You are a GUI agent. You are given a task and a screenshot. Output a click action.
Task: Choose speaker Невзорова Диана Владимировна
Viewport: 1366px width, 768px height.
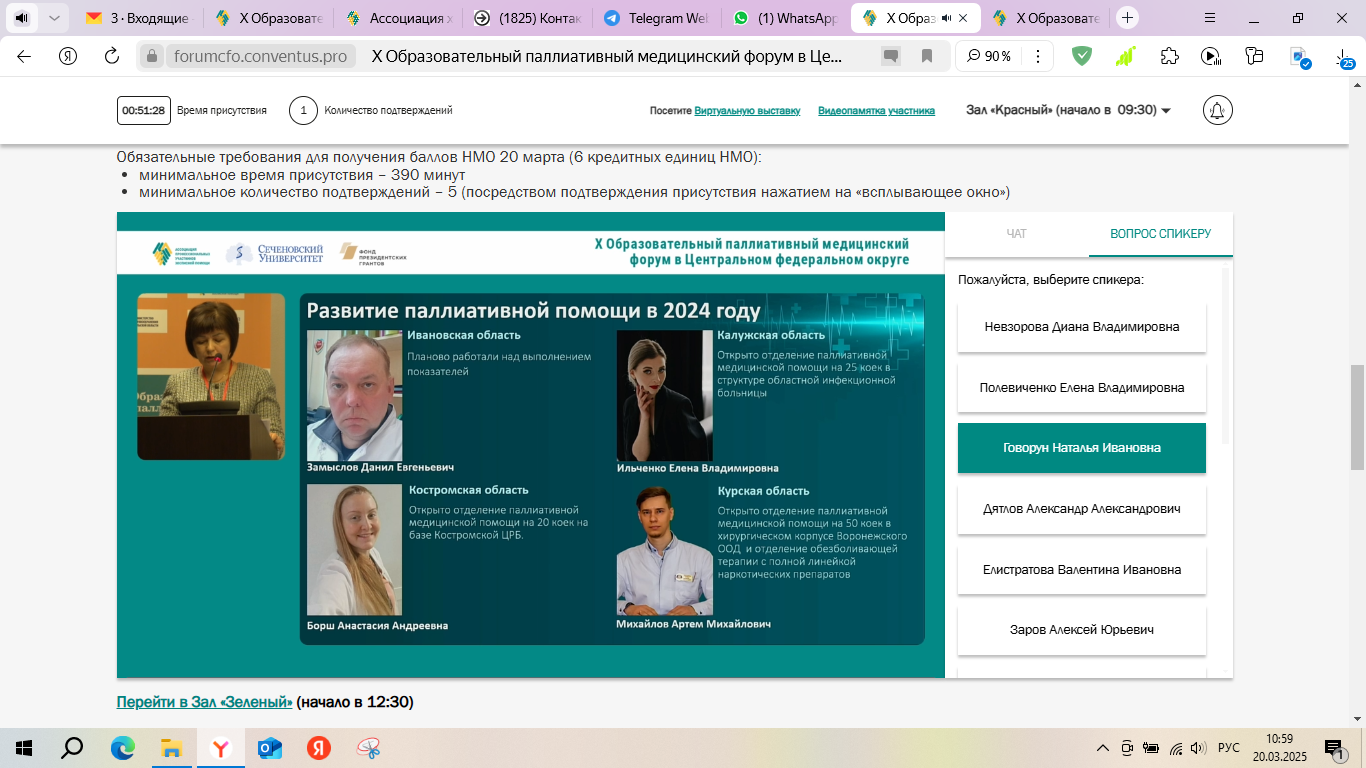[1082, 327]
